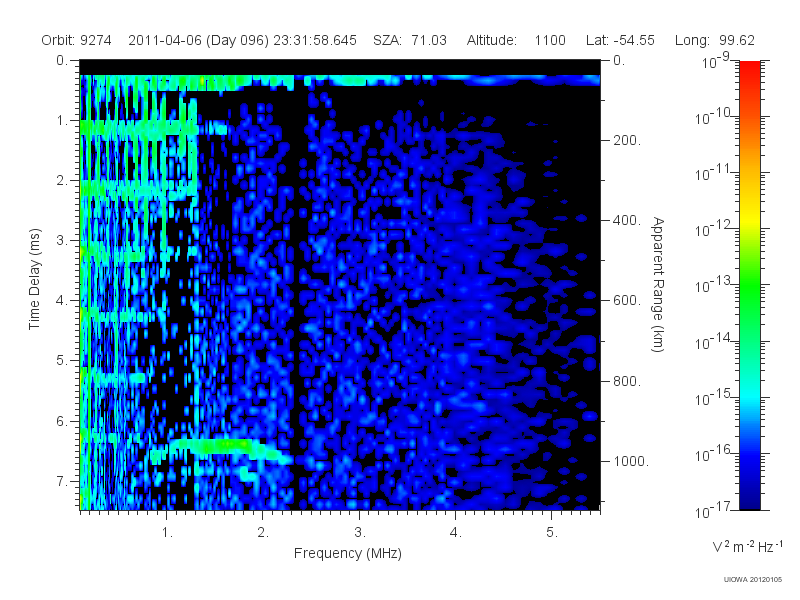Screen dimensions: 800x600
Task: Click the '200.' apparent range tick label
Action: coord(627,140)
